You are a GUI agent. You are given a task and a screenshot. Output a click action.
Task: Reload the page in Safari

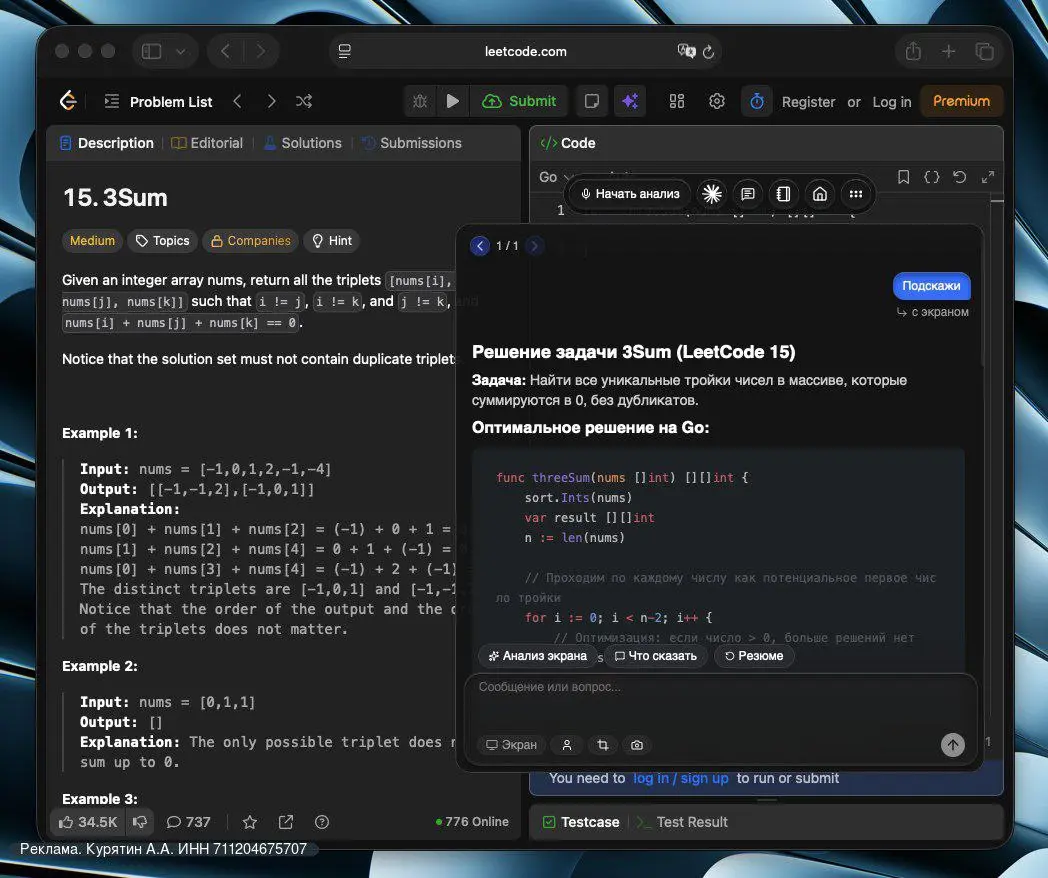[708, 51]
